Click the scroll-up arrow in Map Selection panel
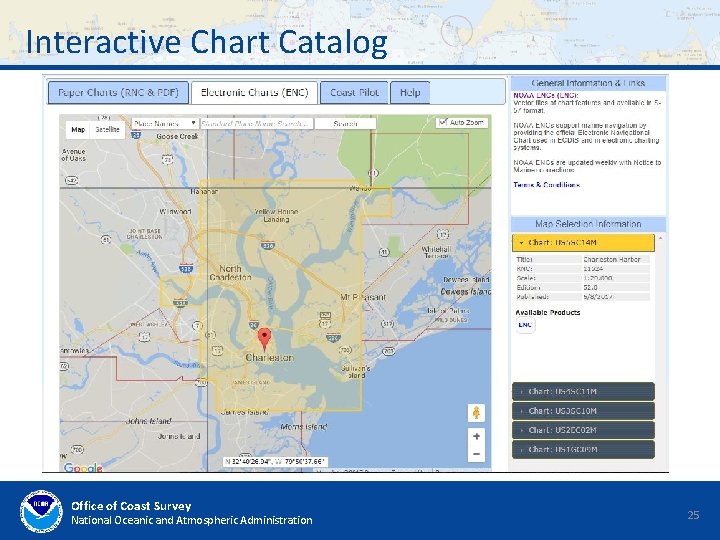The height and width of the screenshot is (540, 720). 661,238
